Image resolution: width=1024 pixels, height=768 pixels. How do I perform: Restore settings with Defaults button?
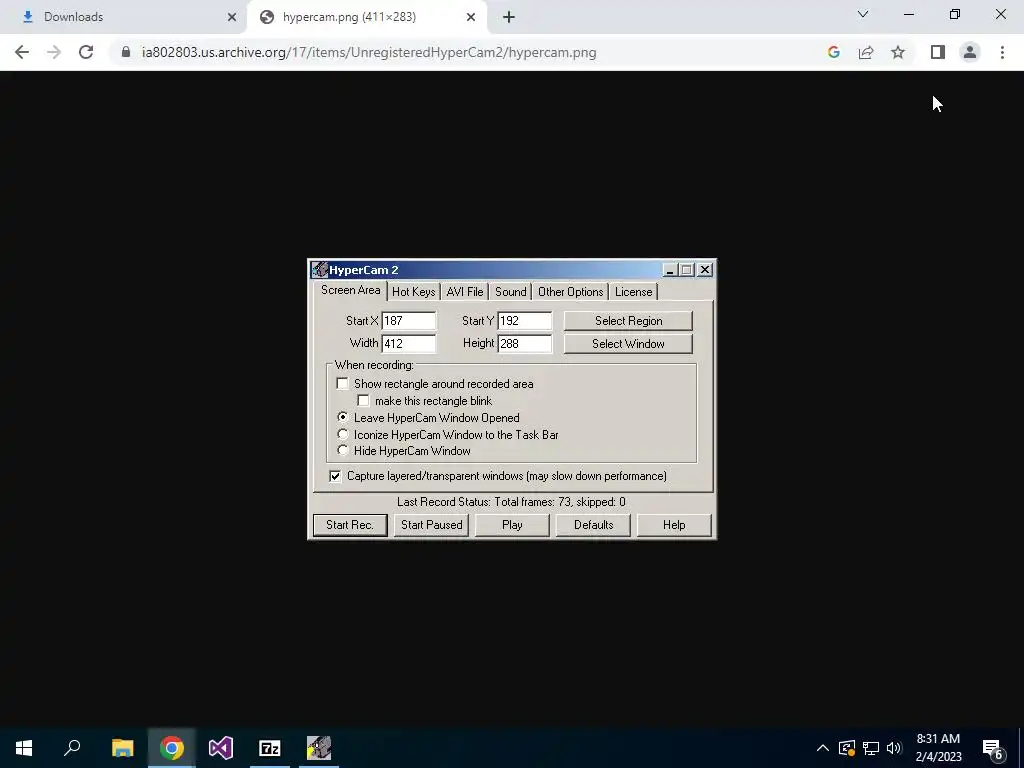click(593, 525)
